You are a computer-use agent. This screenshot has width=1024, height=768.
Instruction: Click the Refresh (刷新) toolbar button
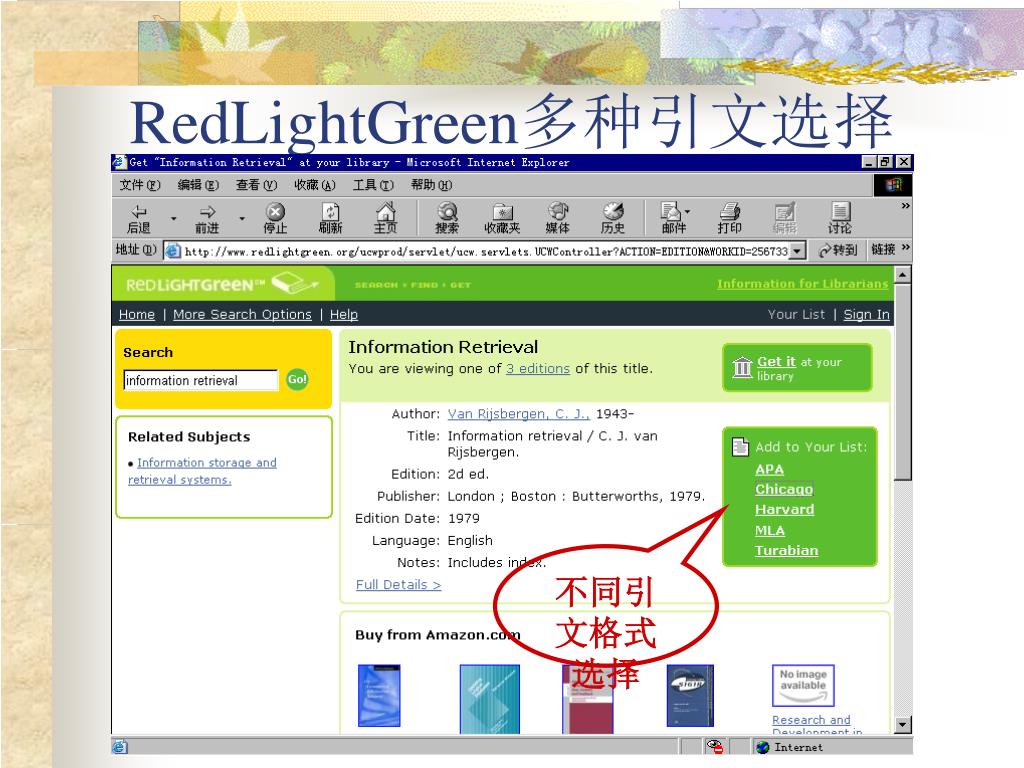(330, 219)
